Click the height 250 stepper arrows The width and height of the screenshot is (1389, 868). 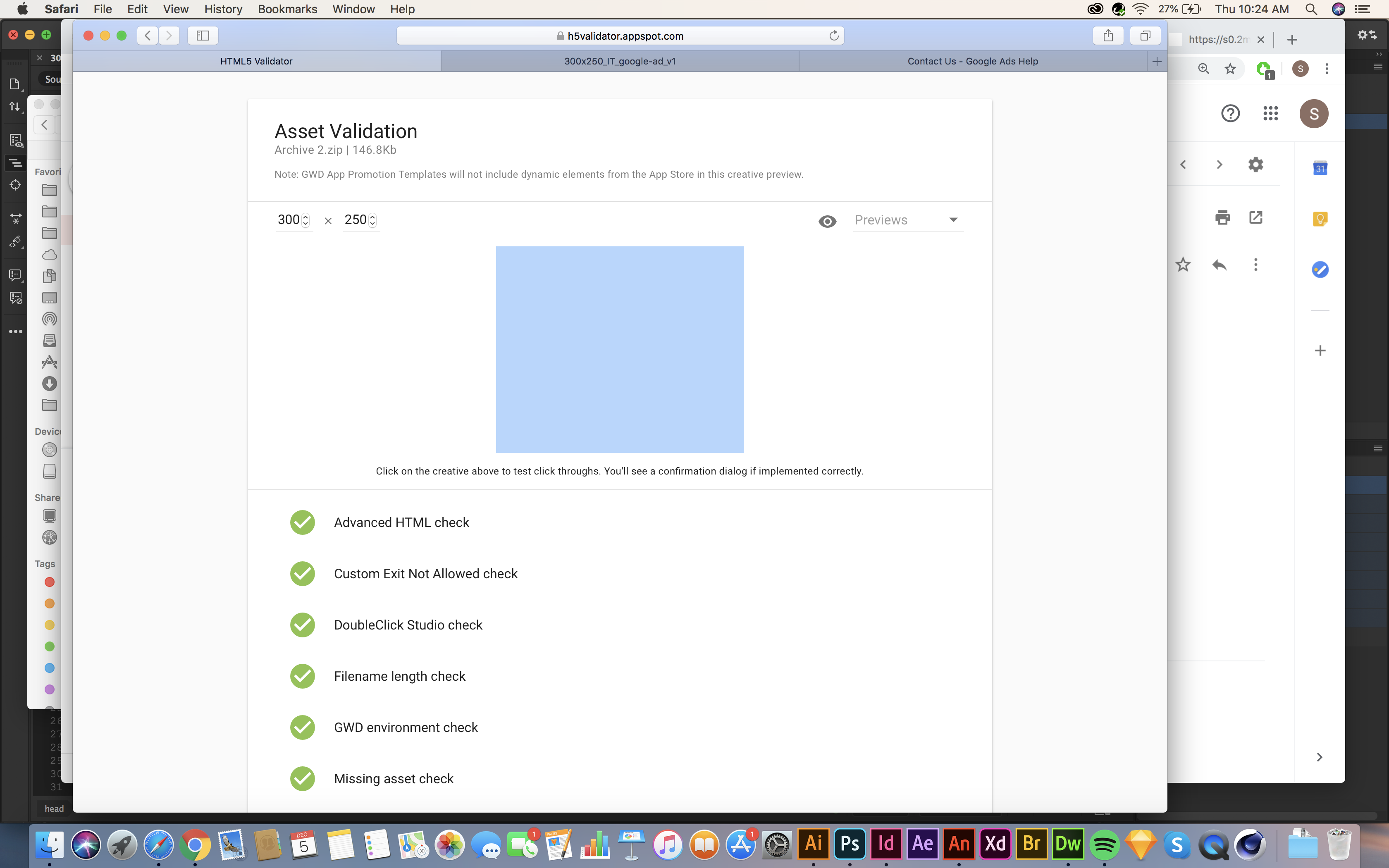[372, 220]
